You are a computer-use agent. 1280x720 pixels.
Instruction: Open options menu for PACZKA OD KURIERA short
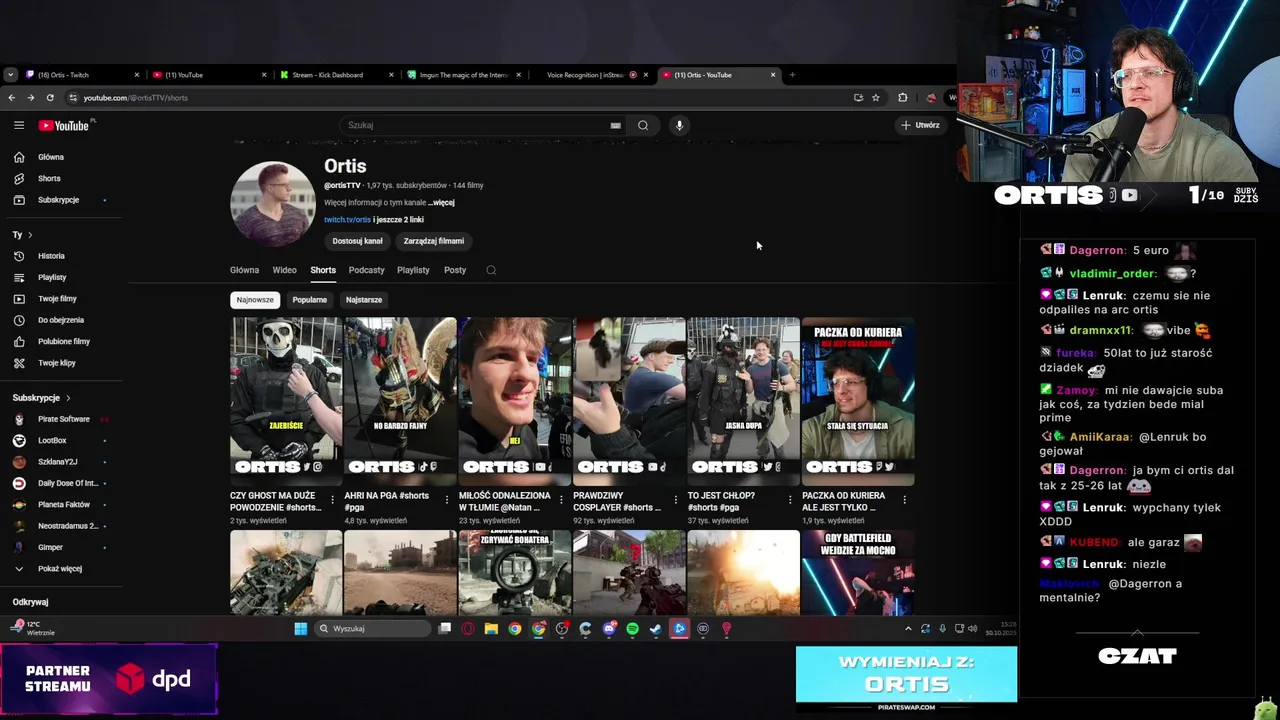coord(904,500)
